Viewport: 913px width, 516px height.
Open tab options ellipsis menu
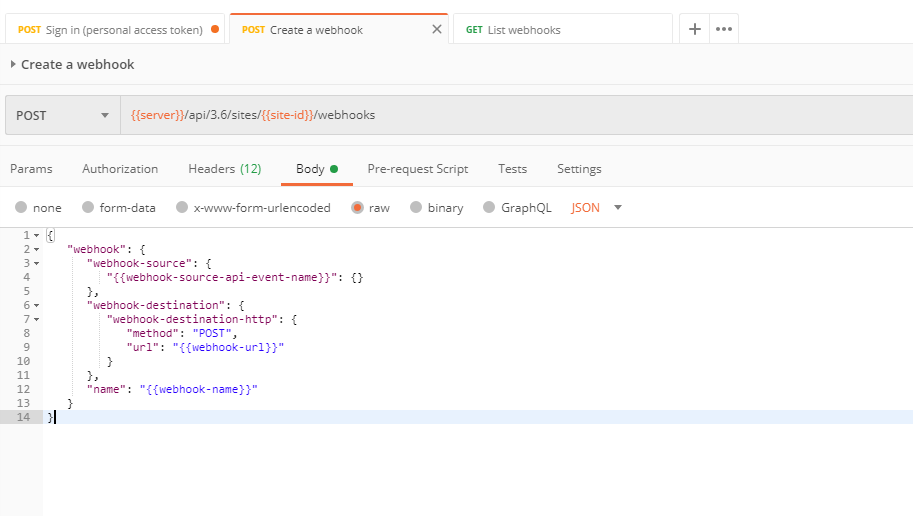tap(724, 29)
